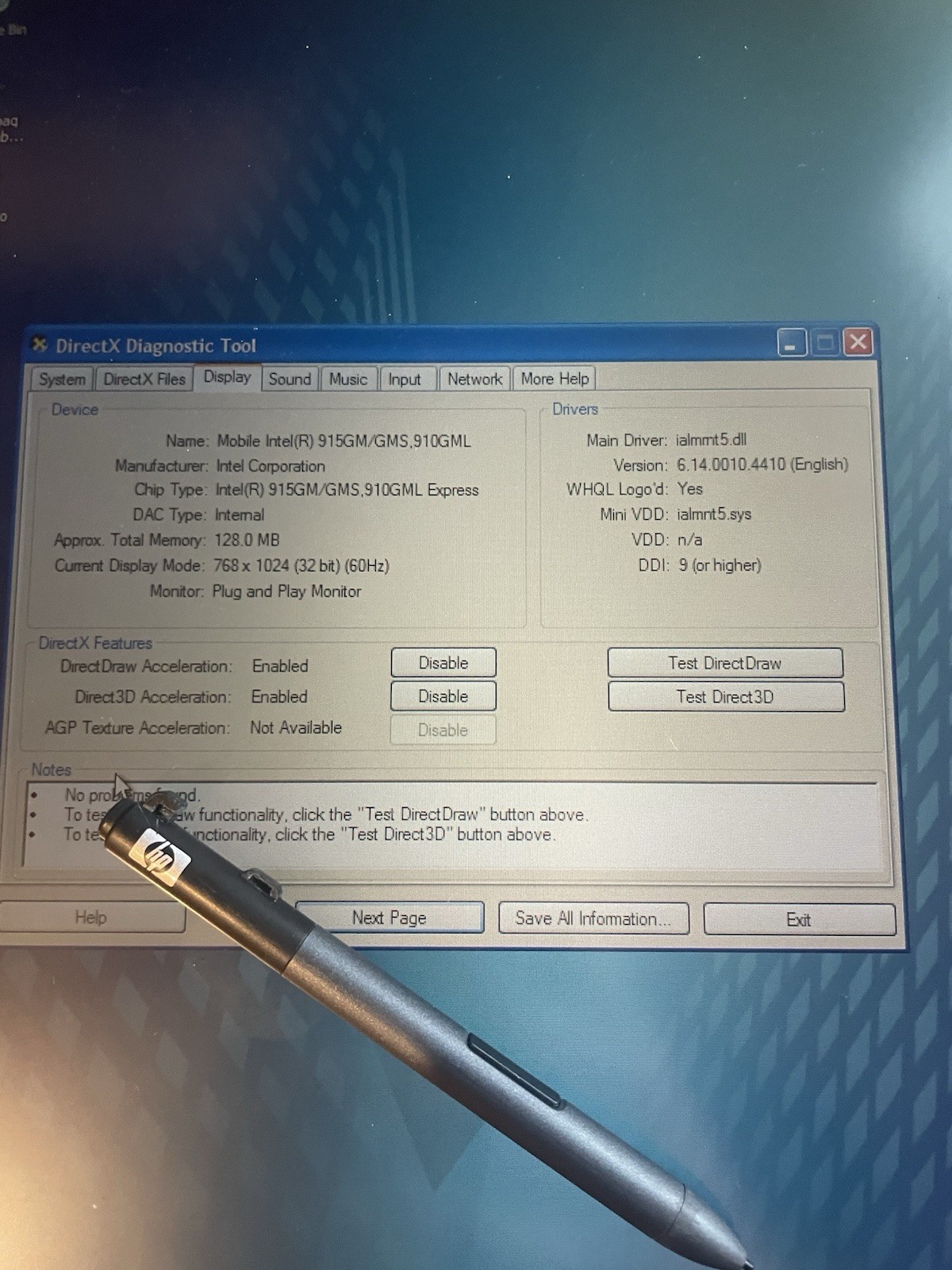The width and height of the screenshot is (952, 1270).
Task: Click the Help button
Action: pos(91,917)
